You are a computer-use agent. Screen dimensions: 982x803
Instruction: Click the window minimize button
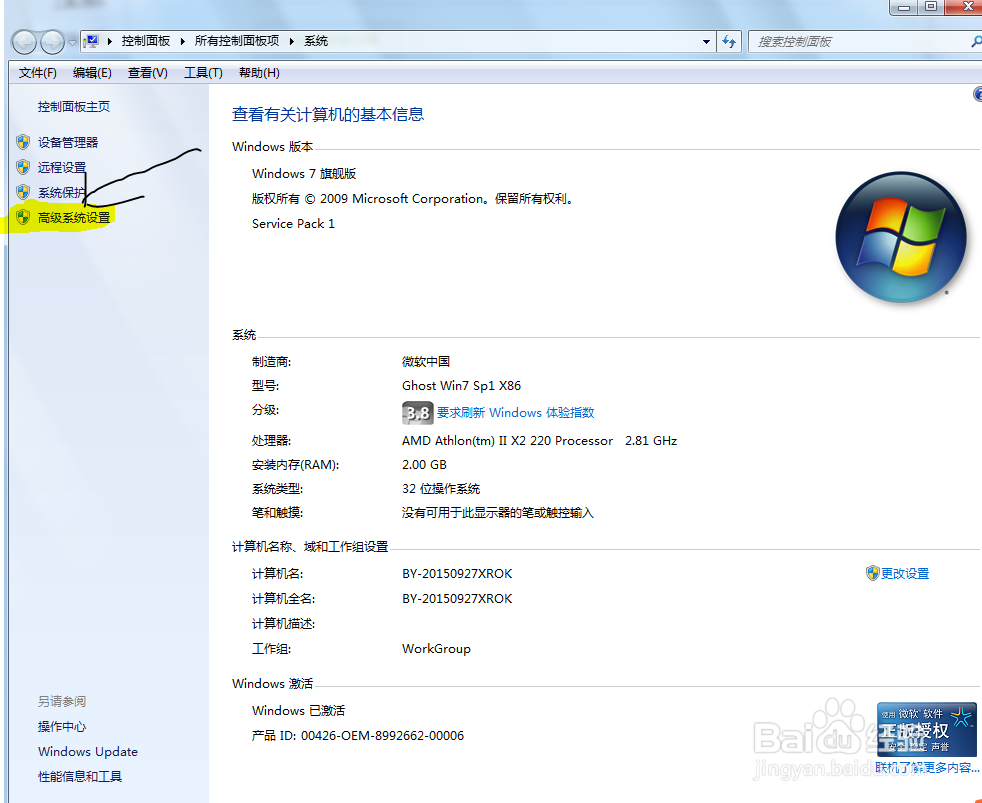coord(904,7)
